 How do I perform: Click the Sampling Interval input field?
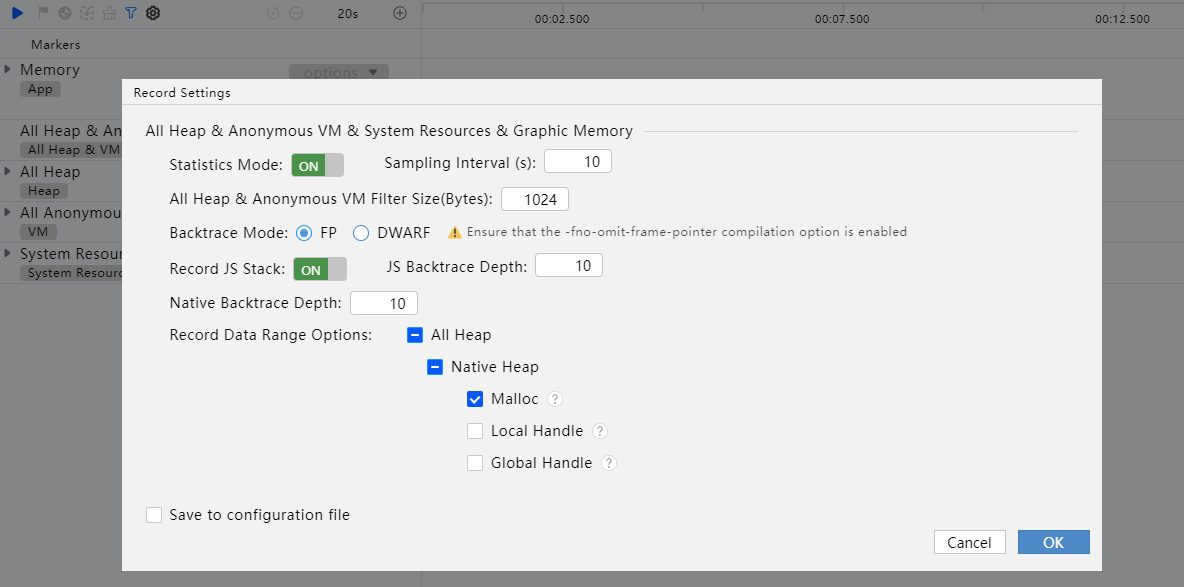coord(577,162)
